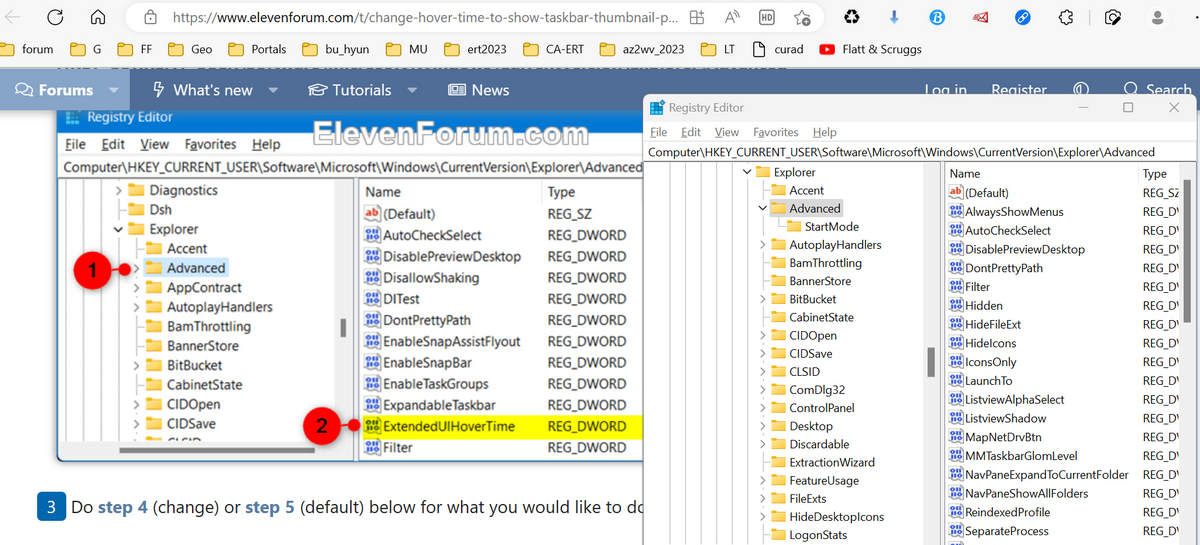Viewport: 1200px width, 545px height.
Task: Click the Registry Editor address path field
Action: (920, 152)
